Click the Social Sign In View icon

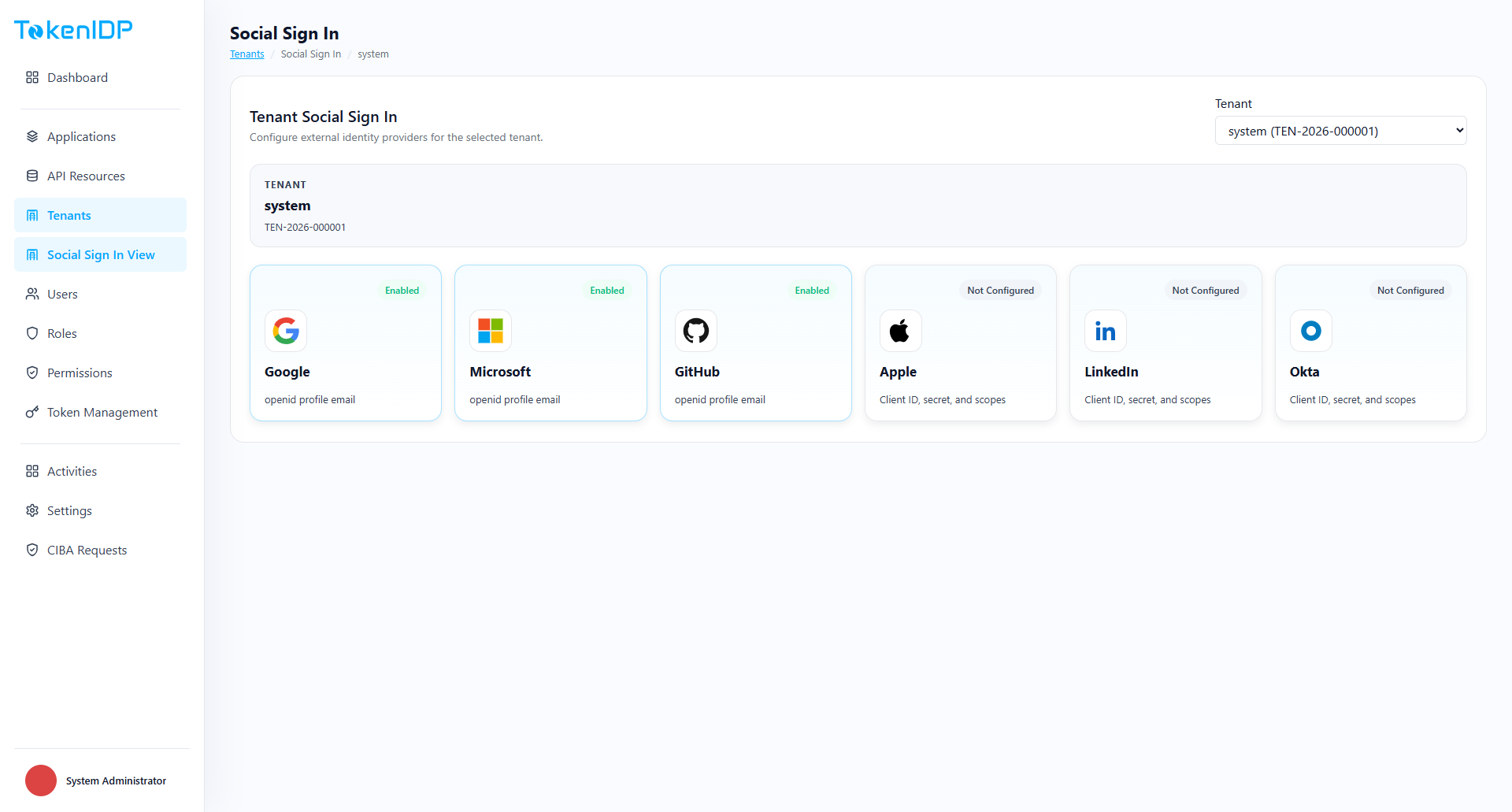point(32,254)
